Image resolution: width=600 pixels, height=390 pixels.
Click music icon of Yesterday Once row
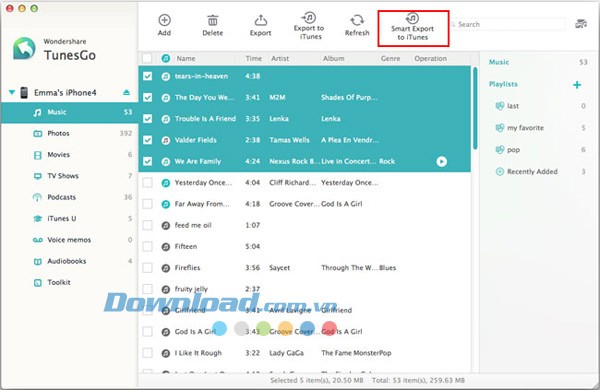(166, 183)
